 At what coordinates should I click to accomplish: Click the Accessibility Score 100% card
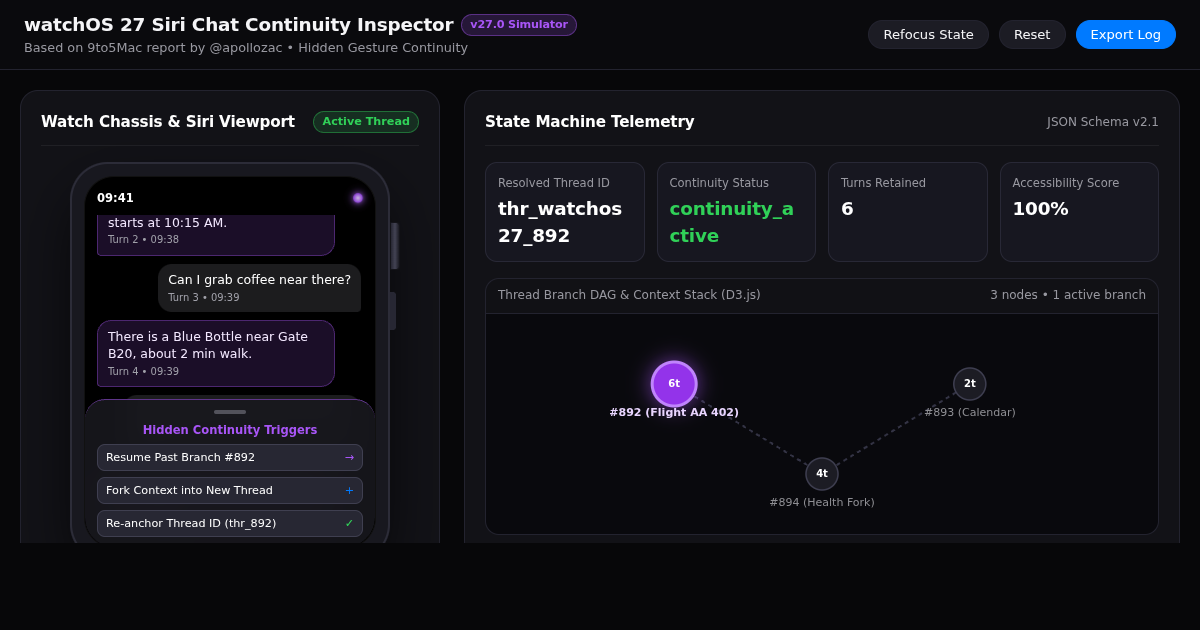point(1080,212)
